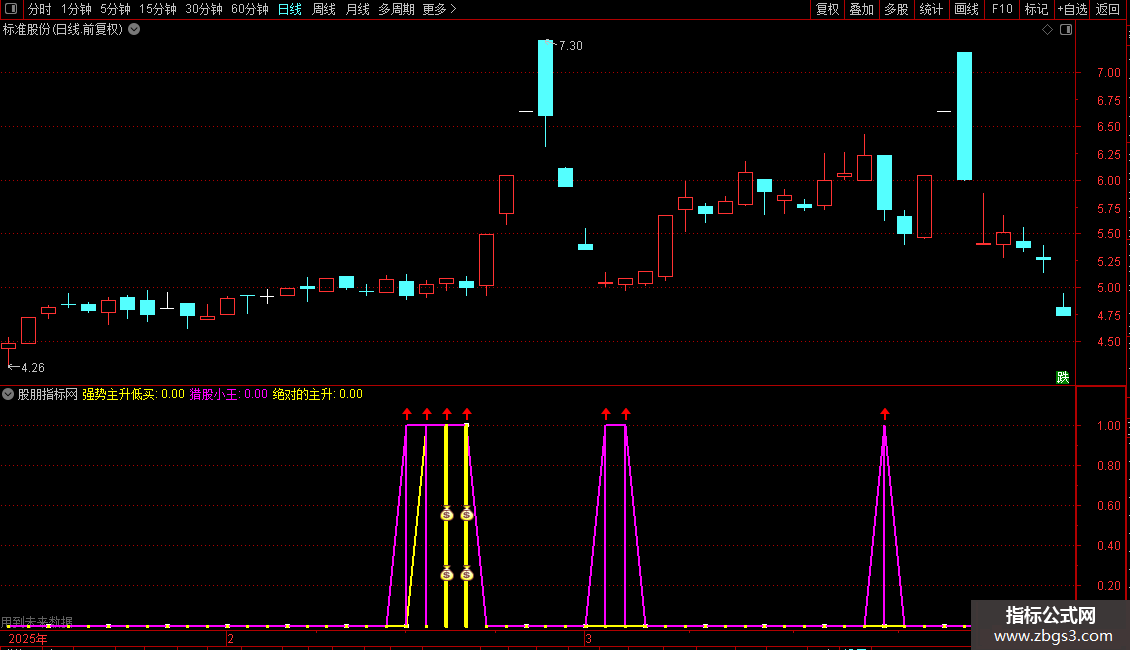Click the 4.26 low price label
1130x650 pixels.
(32, 368)
